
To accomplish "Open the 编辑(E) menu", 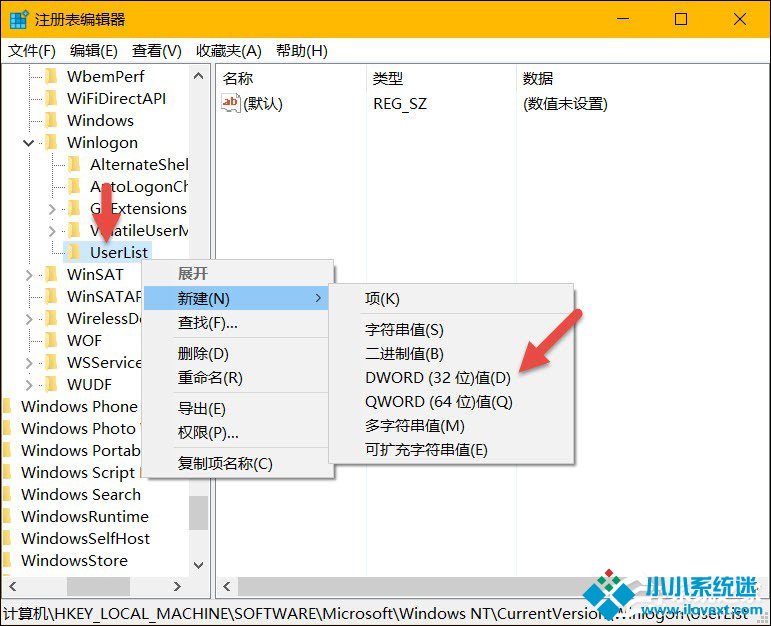I will click(93, 51).
